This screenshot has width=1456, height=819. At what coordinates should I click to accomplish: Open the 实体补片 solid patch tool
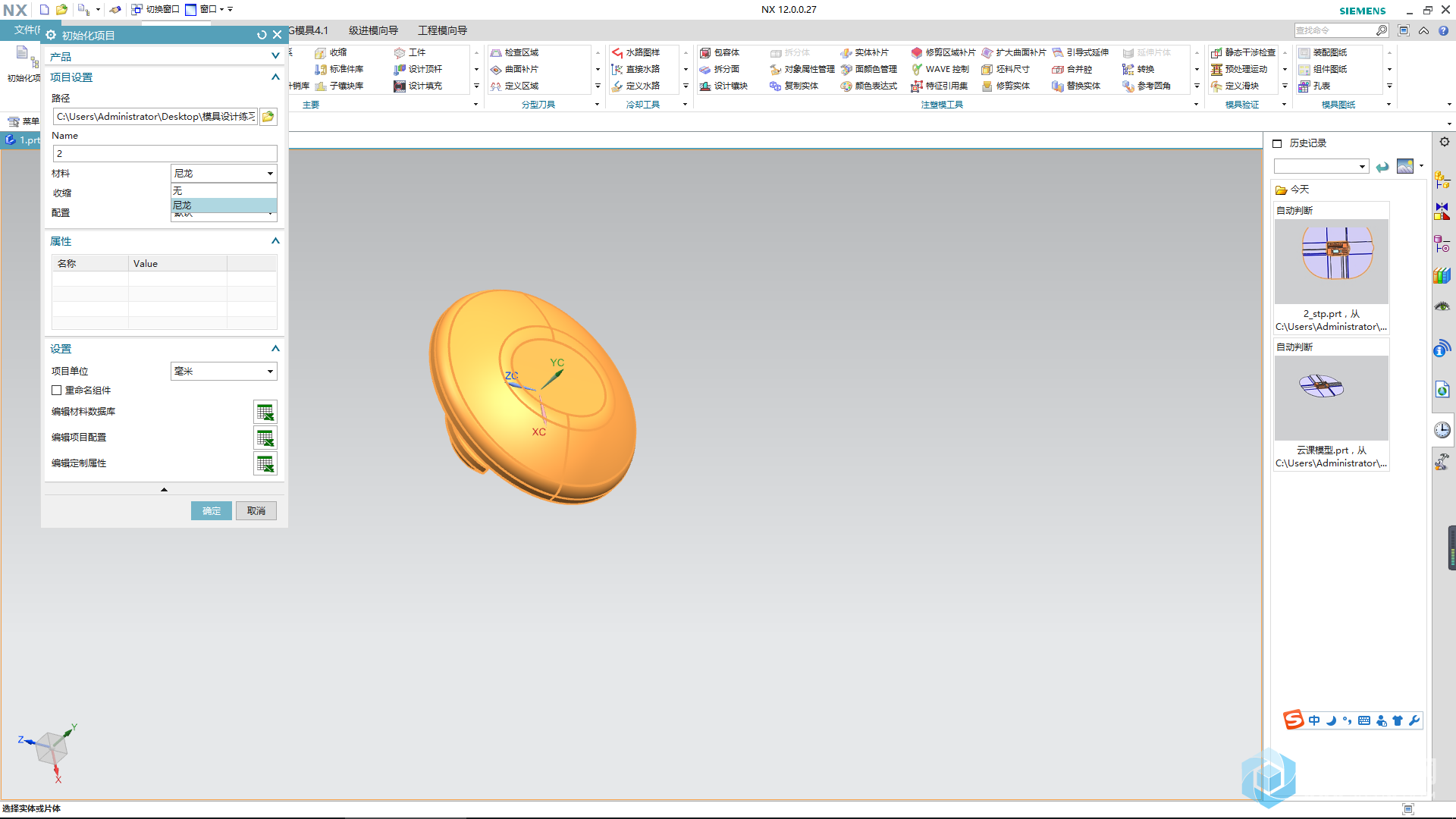864,52
